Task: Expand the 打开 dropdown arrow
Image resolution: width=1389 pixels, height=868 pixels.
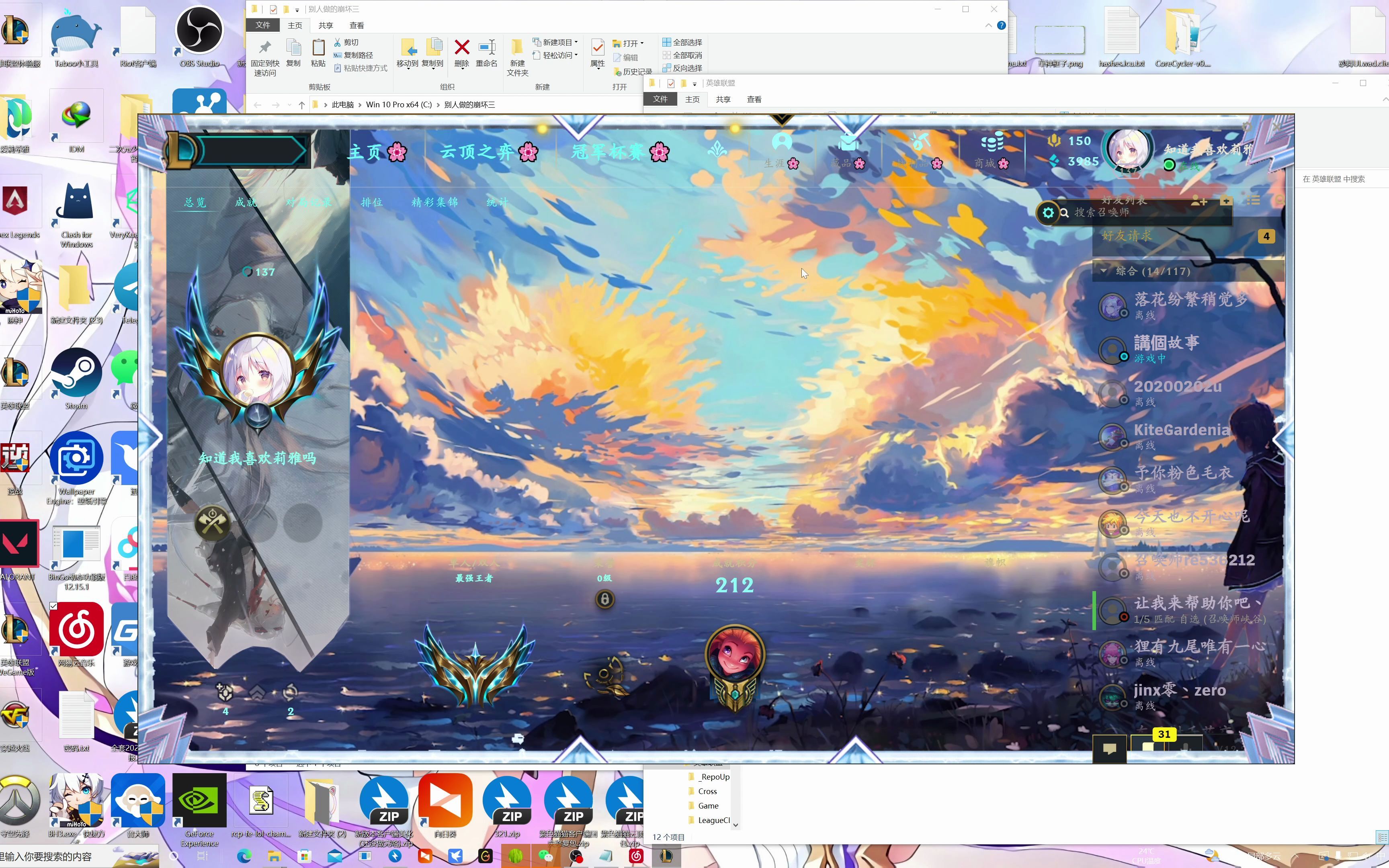Action: point(642,43)
